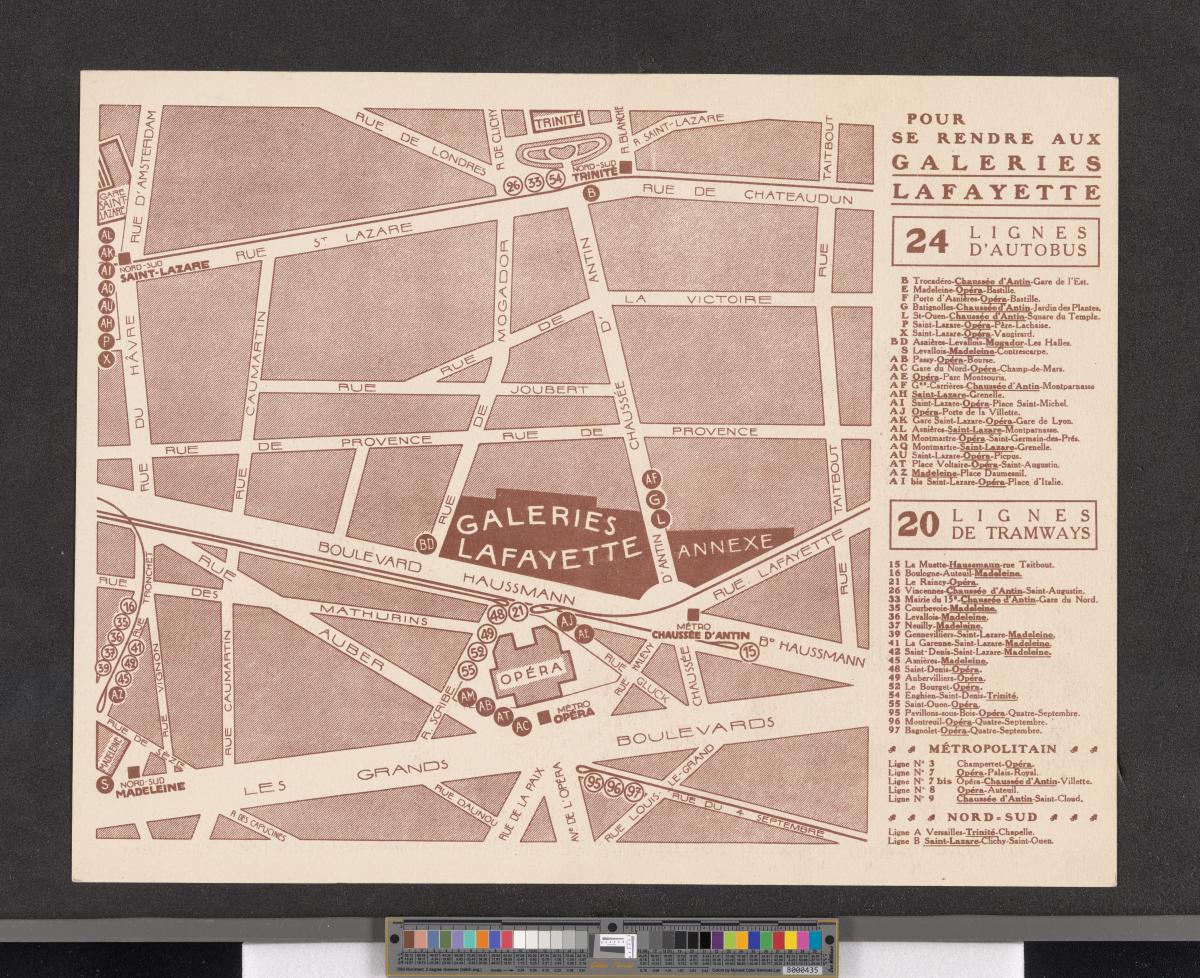Click the AL bus marker by Gare Saint-Lazare
The height and width of the screenshot is (978, 1200).
click(107, 236)
